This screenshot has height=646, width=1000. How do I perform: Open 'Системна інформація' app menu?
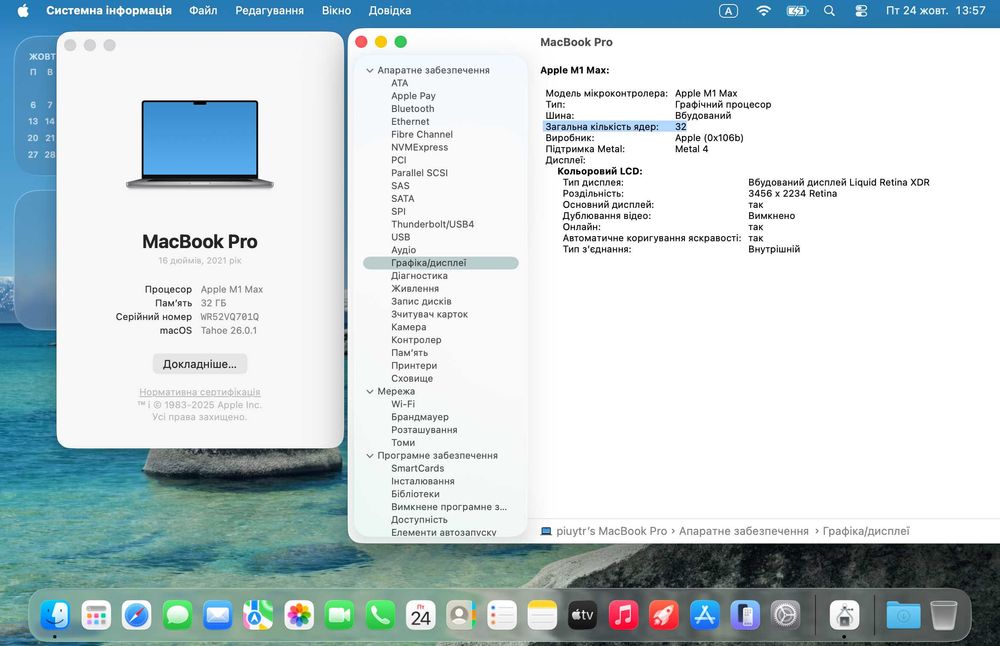[x=108, y=10]
